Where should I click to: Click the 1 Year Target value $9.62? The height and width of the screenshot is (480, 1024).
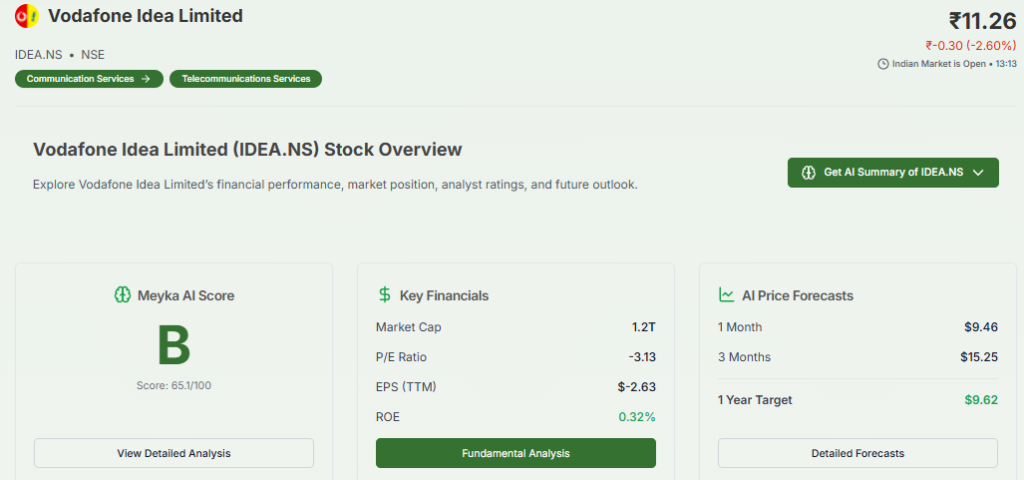[981, 400]
